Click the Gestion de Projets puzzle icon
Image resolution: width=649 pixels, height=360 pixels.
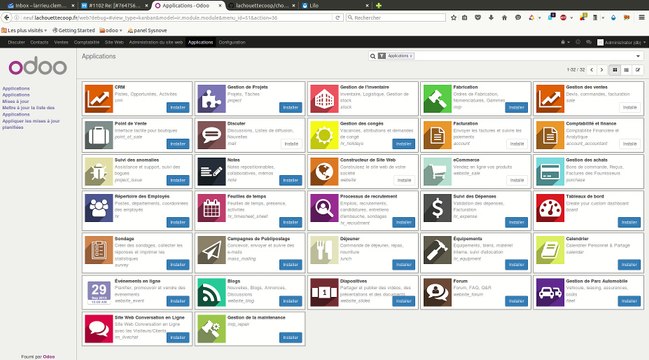pyautogui.click(x=212, y=99)
